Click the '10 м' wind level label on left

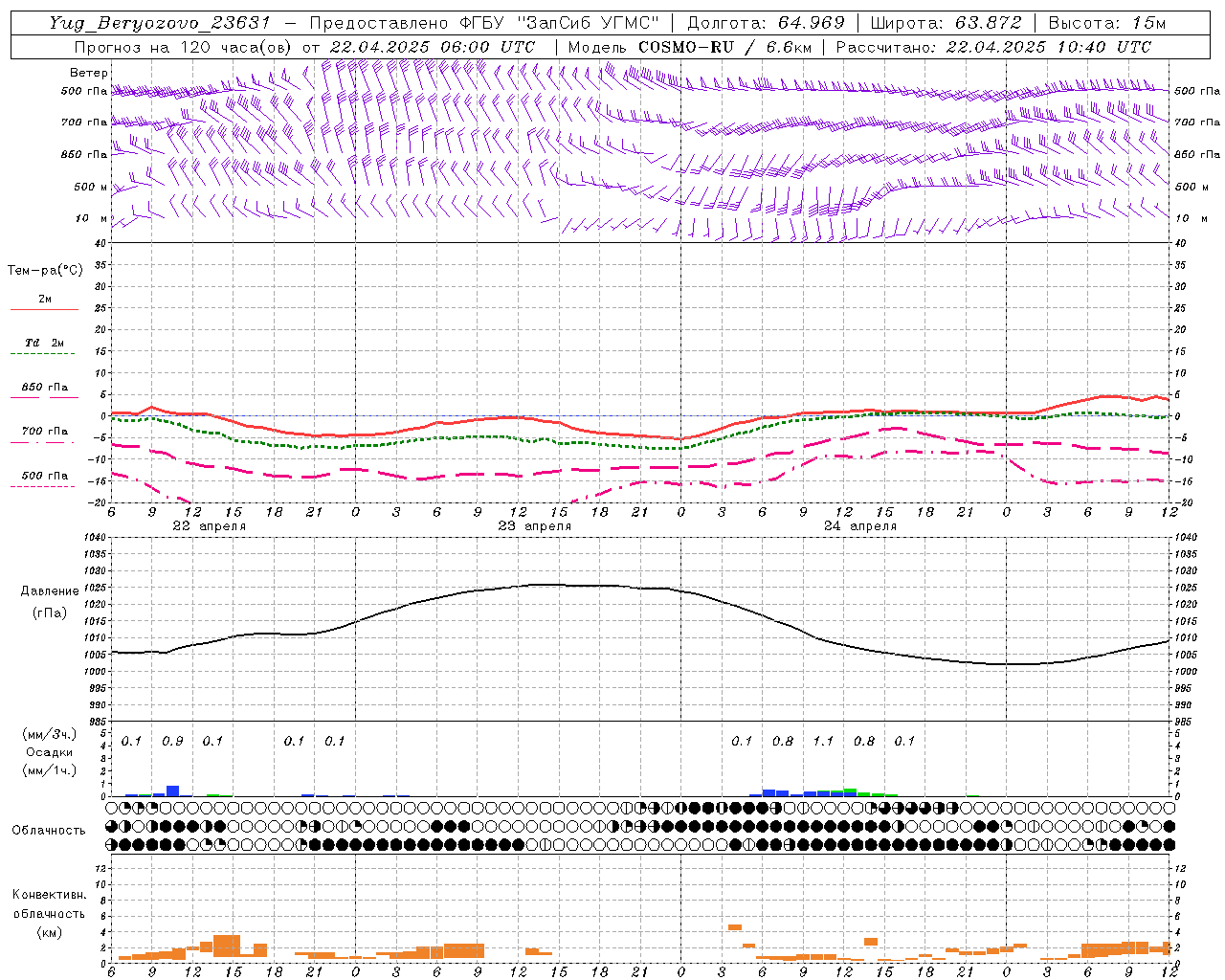tap(92, 218)
